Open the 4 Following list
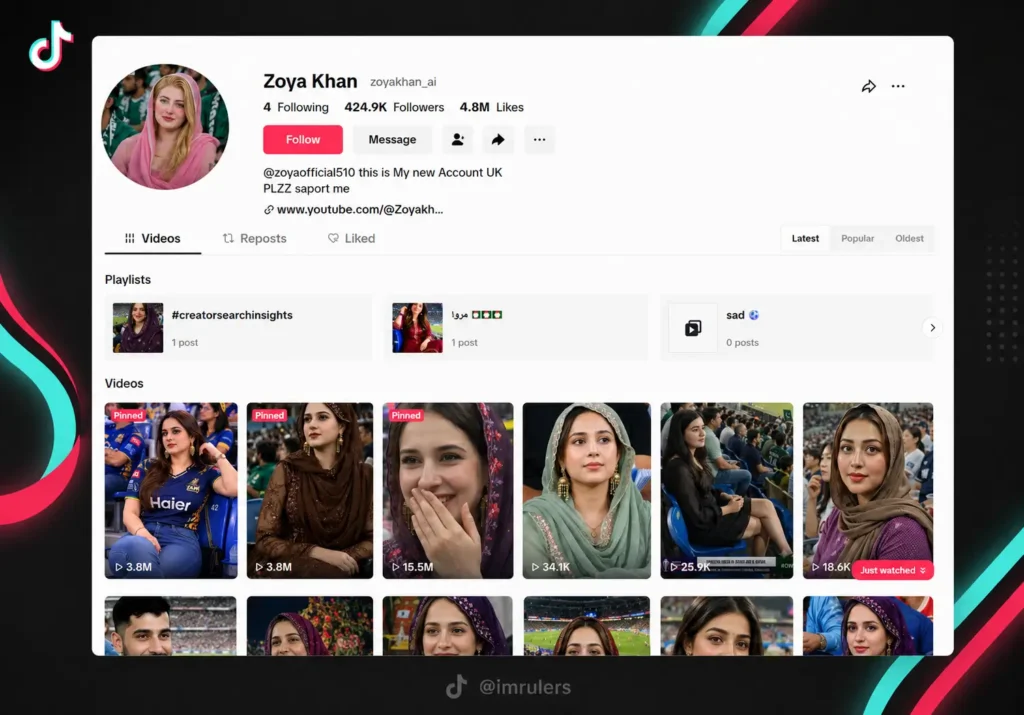The height and width of the screenshot is (715, 1024). tap(296, 107)
